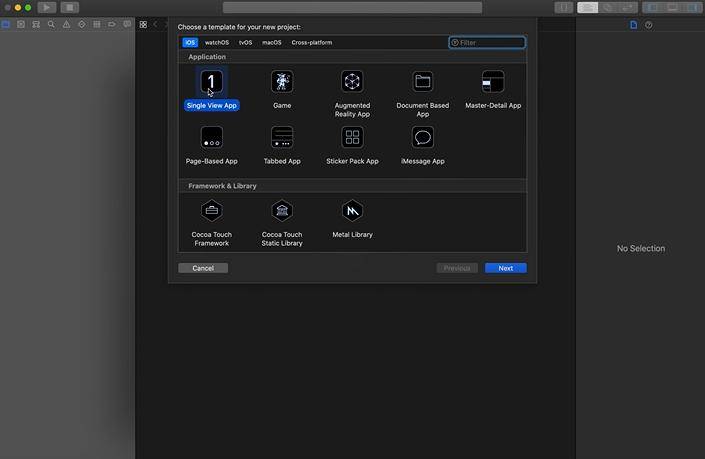Select the Cocoa Touch Framework template
Viewport: 705px width, 459px height.
coord(211,211)
